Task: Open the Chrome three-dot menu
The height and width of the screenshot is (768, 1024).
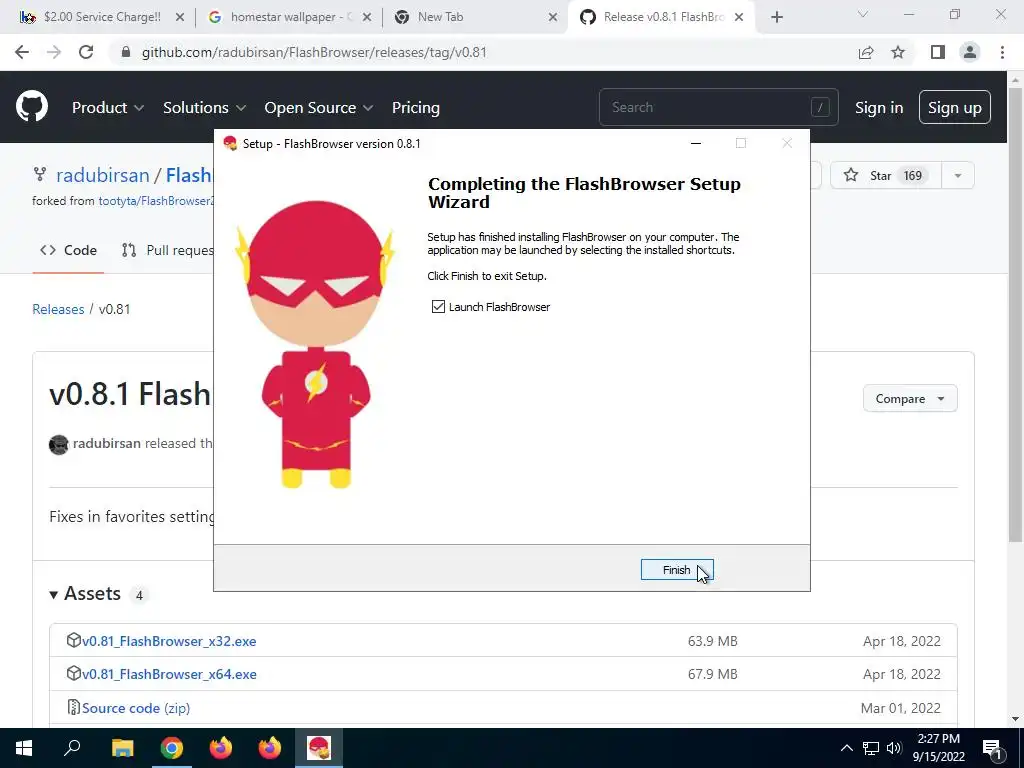Action: 1002,52
